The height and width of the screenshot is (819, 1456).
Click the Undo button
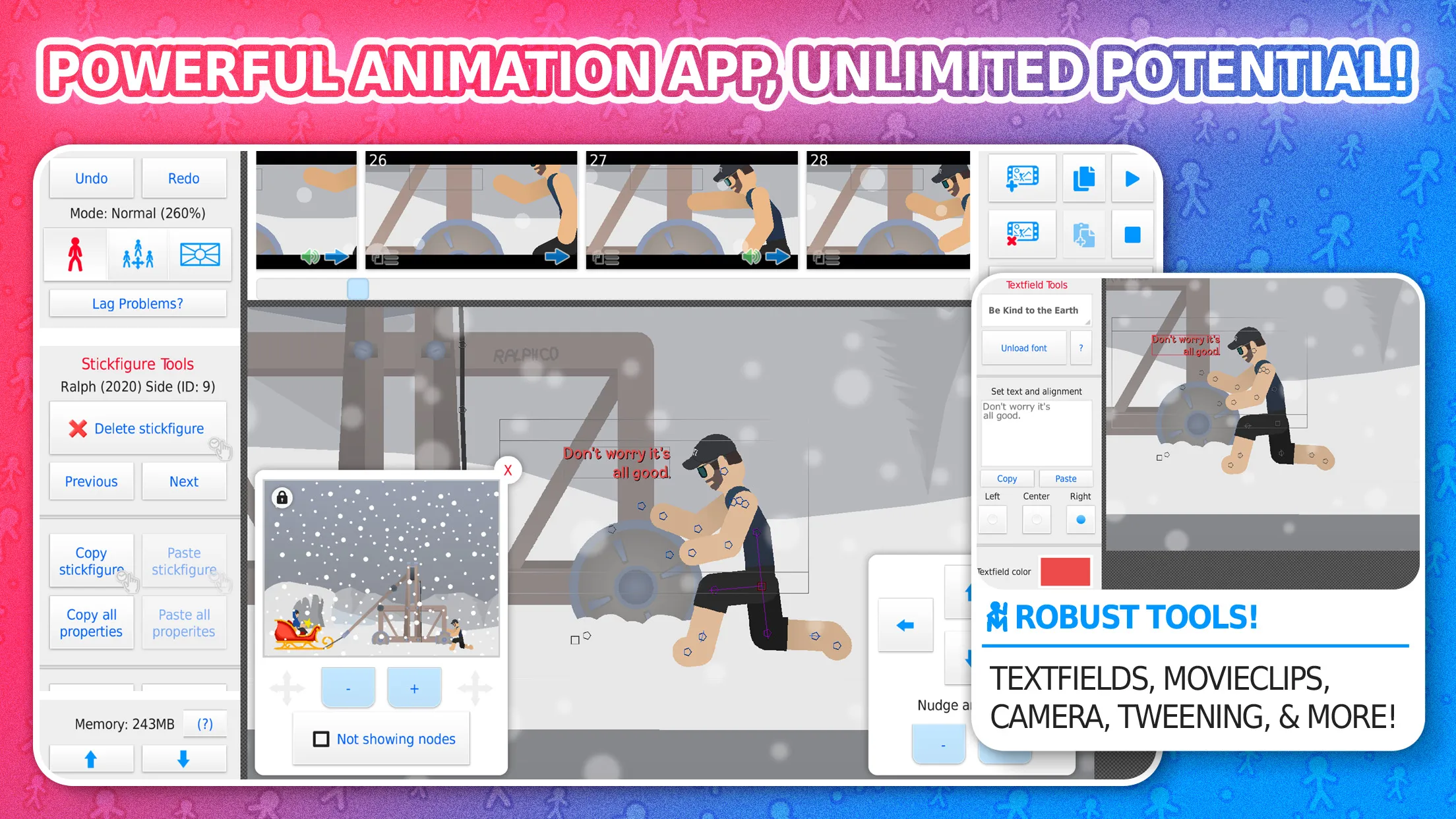click(x=92, y=179)
